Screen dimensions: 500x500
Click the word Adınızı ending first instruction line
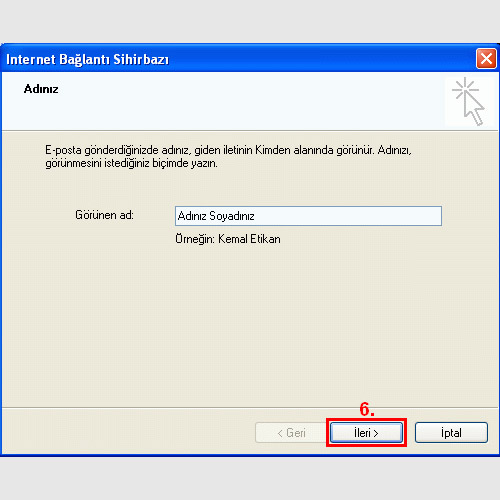coord(395,150)
